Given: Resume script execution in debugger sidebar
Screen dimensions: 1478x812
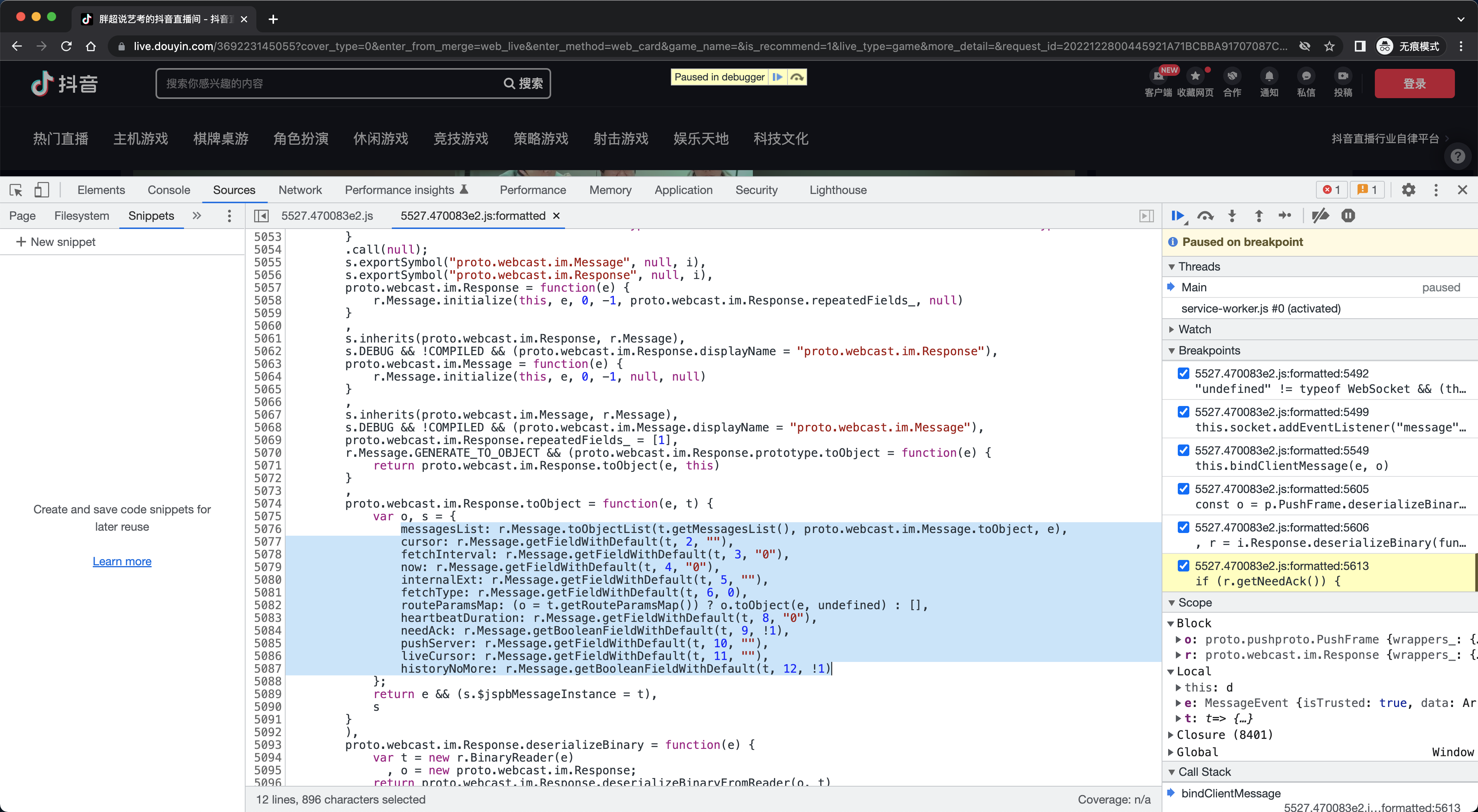Looking at the screenshot, I should click(x=1178, y=216).
